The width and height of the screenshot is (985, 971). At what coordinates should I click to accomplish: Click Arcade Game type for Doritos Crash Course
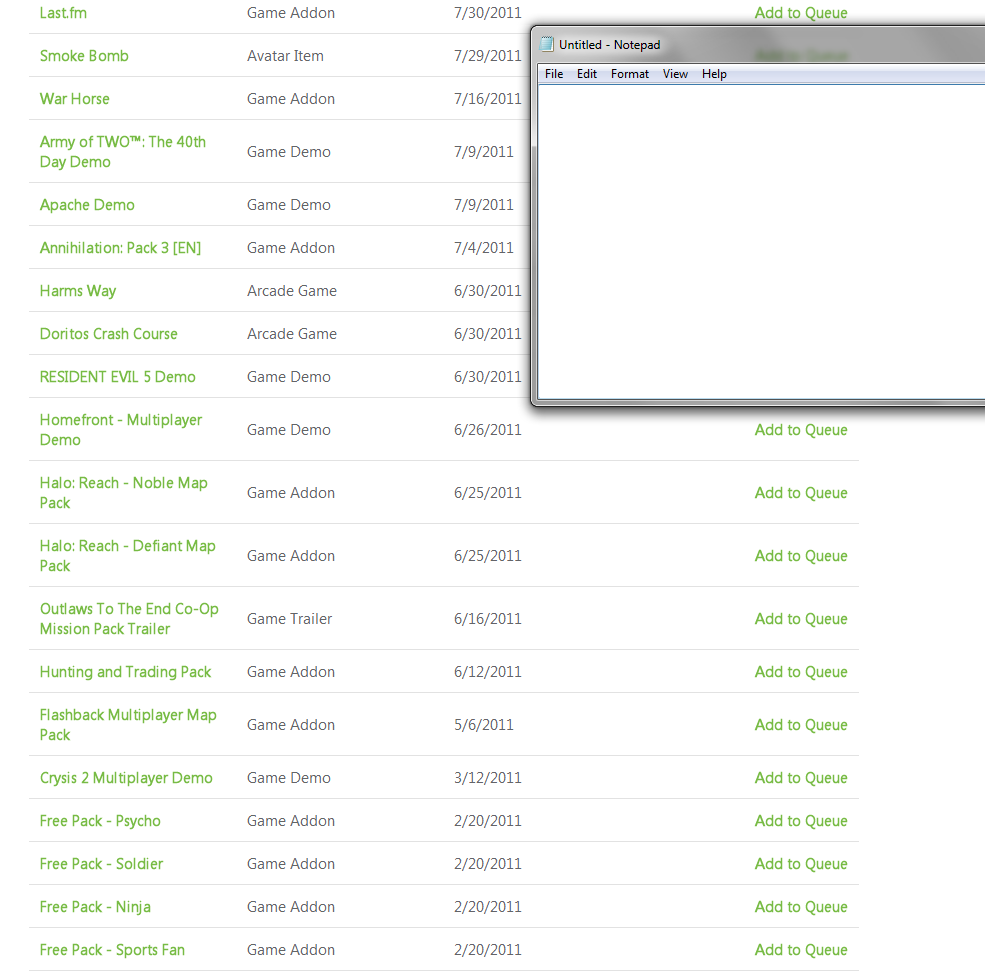point(291,334)
